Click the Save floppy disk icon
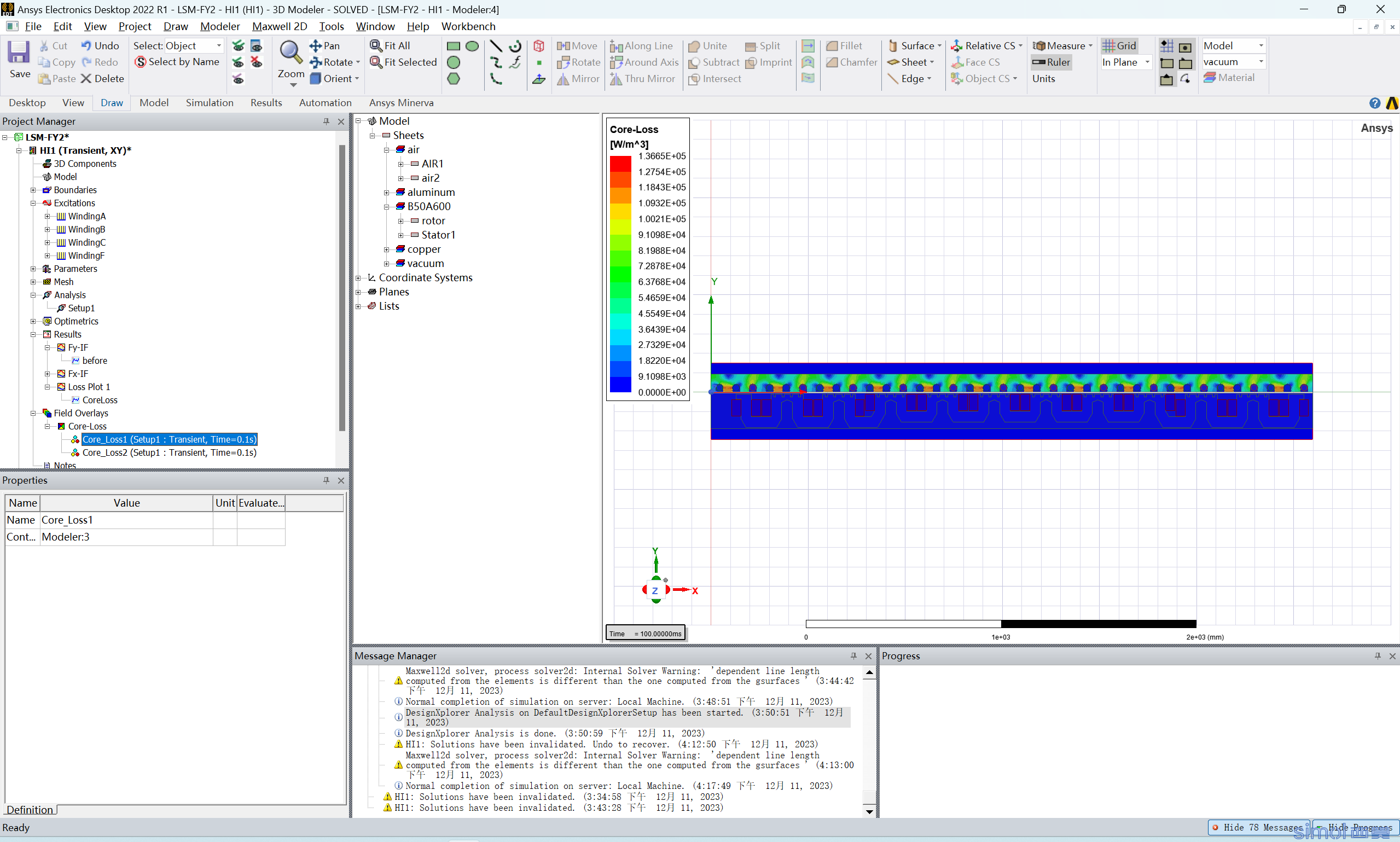 (19, 53)
